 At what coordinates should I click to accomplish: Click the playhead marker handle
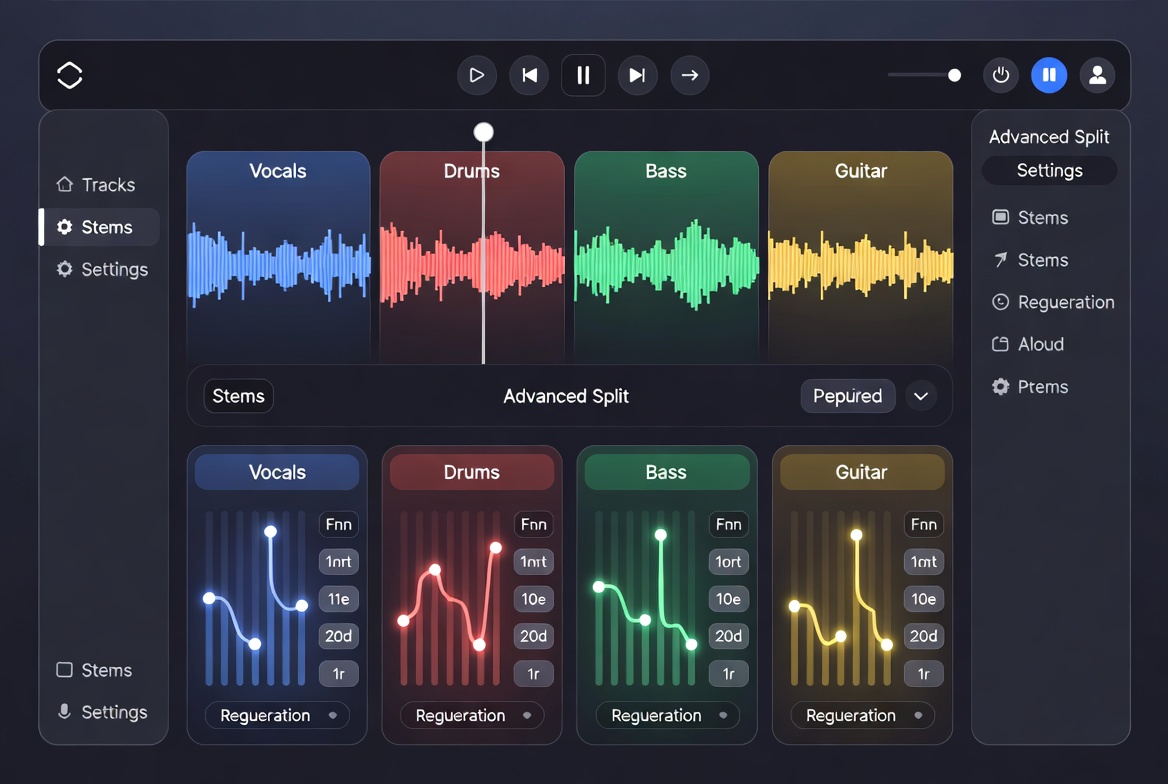coord(483,133)
